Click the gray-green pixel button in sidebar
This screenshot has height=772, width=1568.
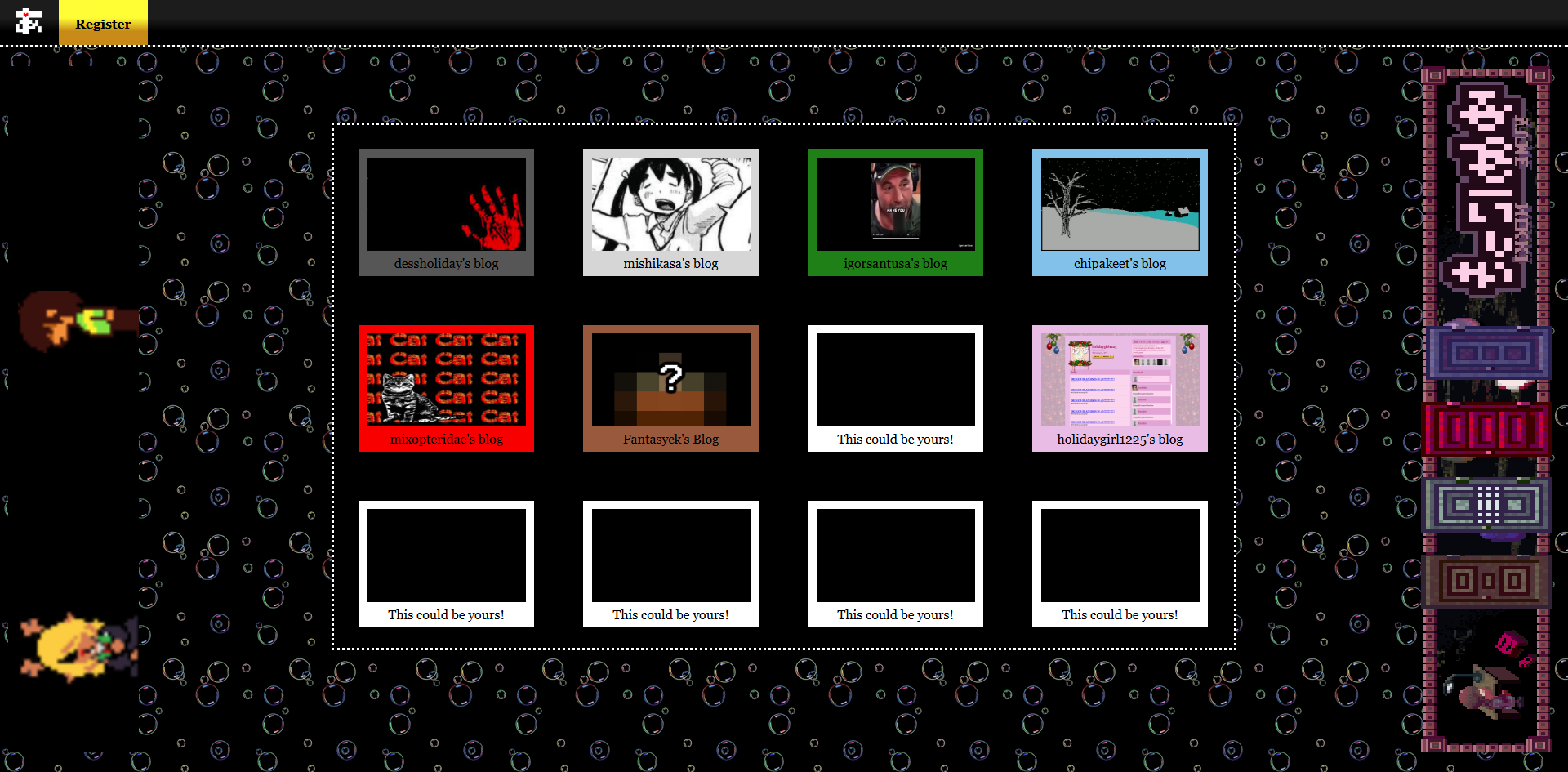coord(1487,504)
